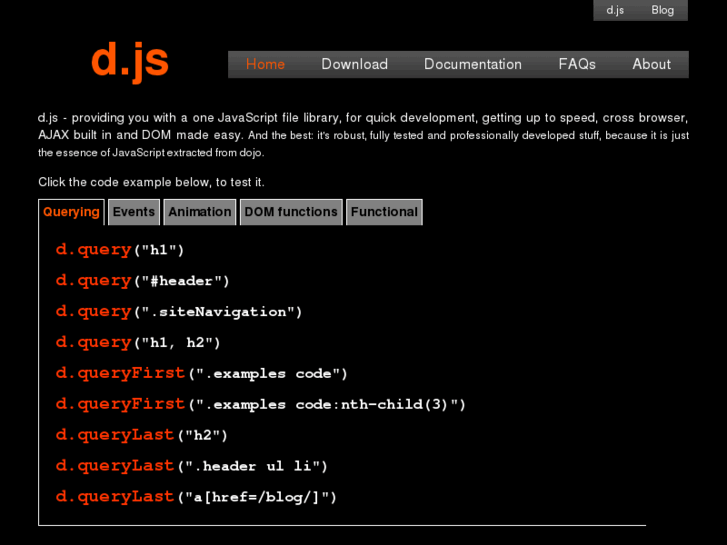Run d.queryFirst(".examples code") example

[202, 373]
